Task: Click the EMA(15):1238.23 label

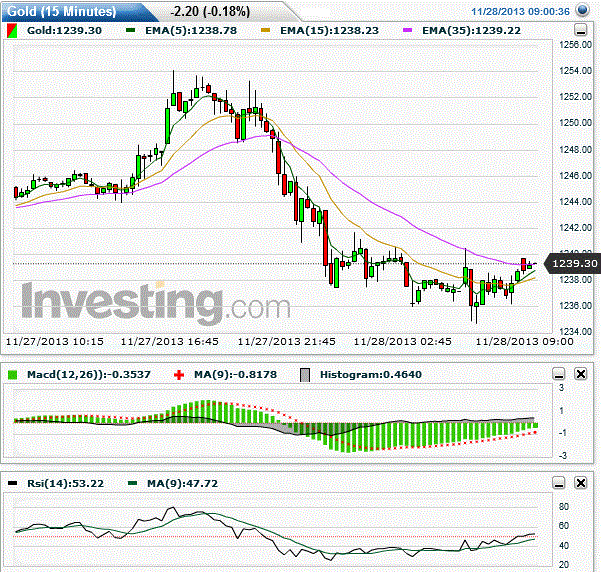Action: coord(329,31)
